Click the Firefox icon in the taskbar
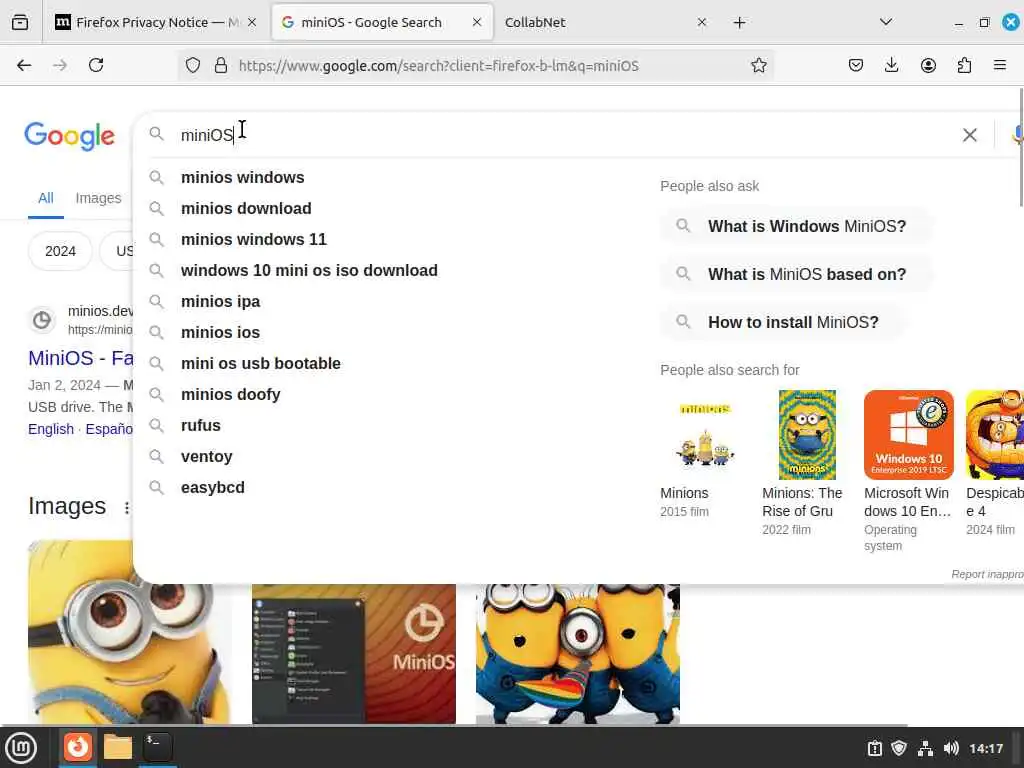This screenshot has height=768, width=1024. (x=78, y=747)
